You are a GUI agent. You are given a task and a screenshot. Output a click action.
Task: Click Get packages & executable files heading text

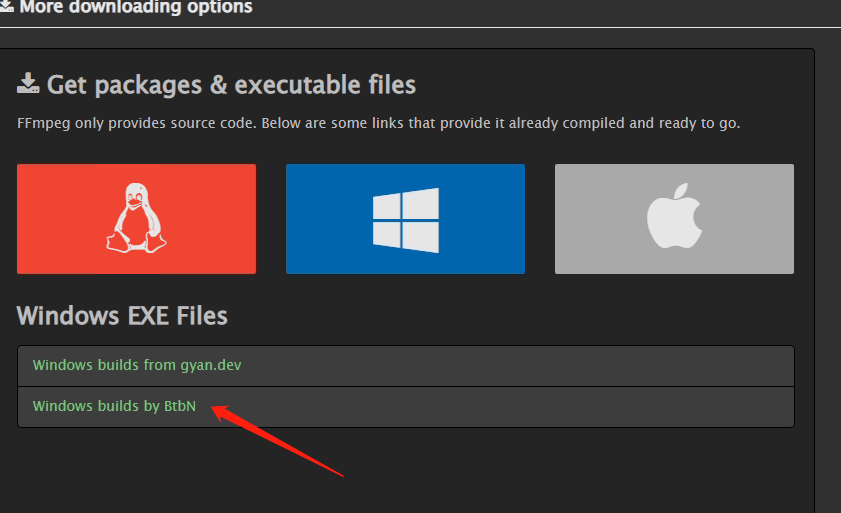coord(231,85)
